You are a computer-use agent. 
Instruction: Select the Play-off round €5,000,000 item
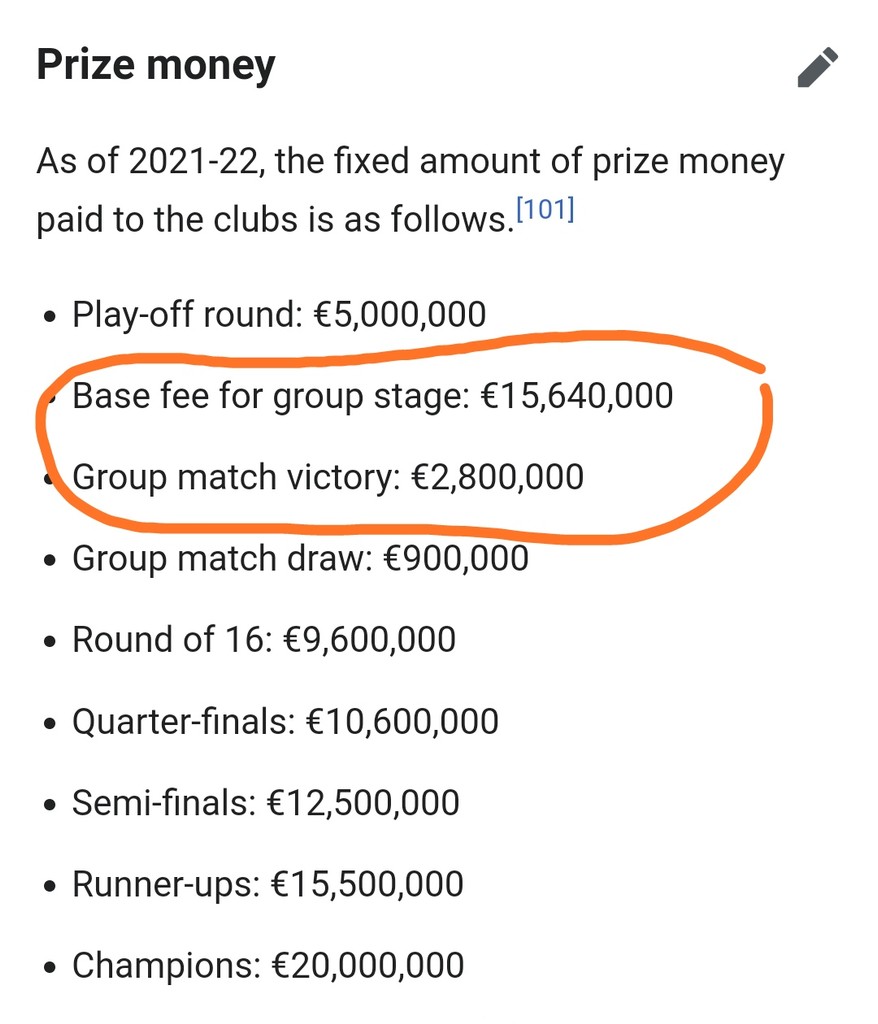tap(279, 315)
